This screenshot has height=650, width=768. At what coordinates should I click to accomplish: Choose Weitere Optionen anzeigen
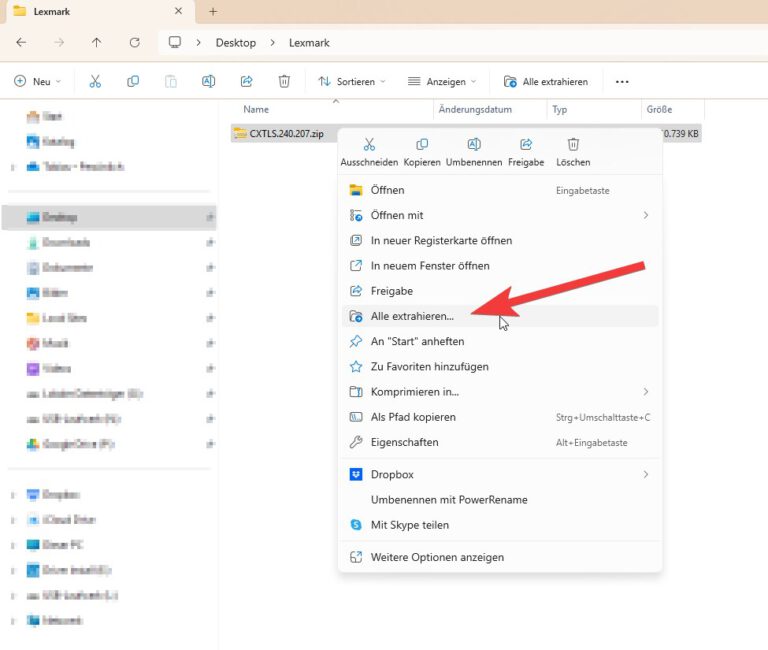coord(500,557)
